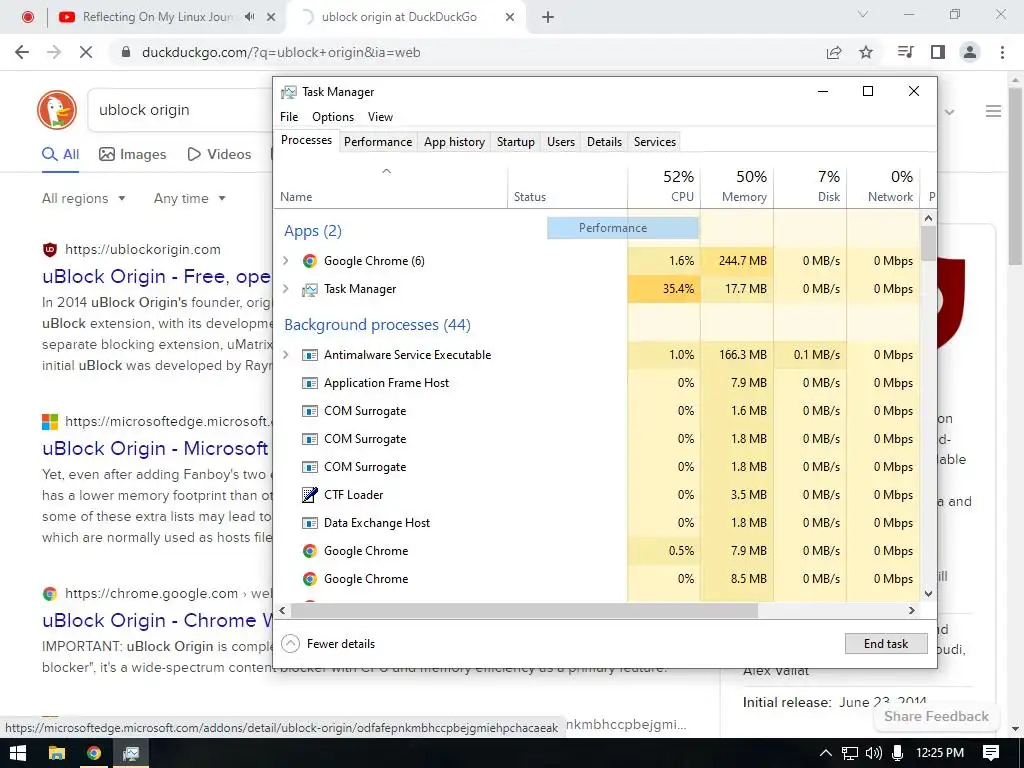Image resolution: width=1024 pixels, height=768 pixels.
Task: Open the notification center icon
Action: (x=991, y=753)
